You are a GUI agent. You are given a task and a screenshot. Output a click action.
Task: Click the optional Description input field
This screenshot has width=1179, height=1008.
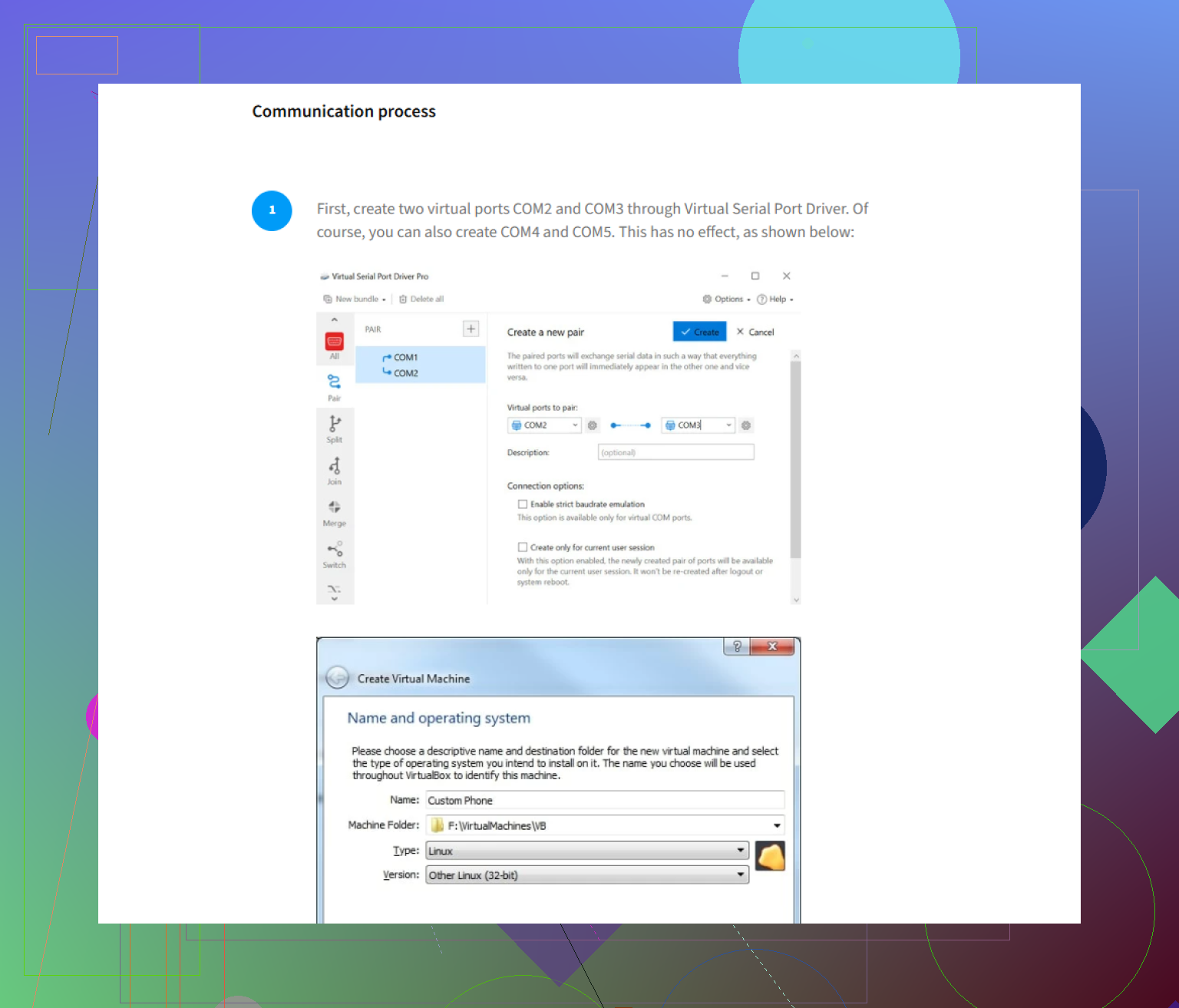pos(675,453)
